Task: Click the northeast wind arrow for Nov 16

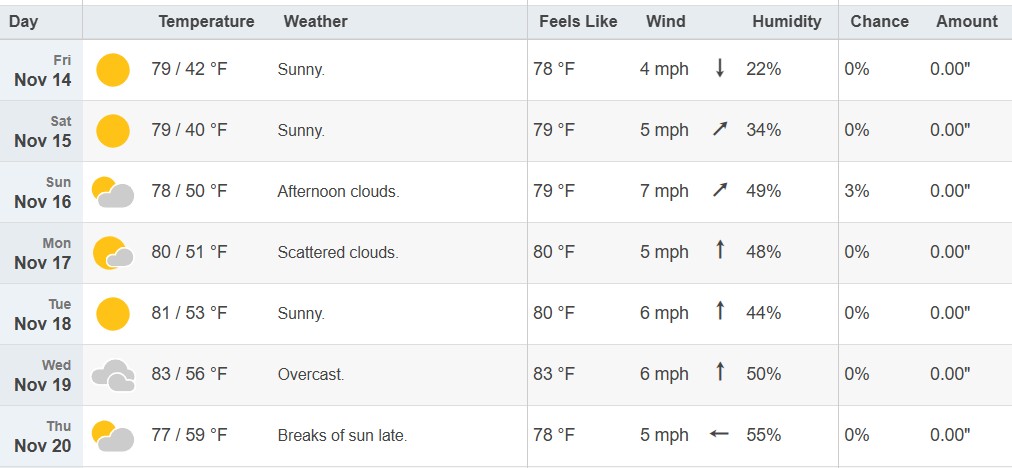Action: coord(719,191)
